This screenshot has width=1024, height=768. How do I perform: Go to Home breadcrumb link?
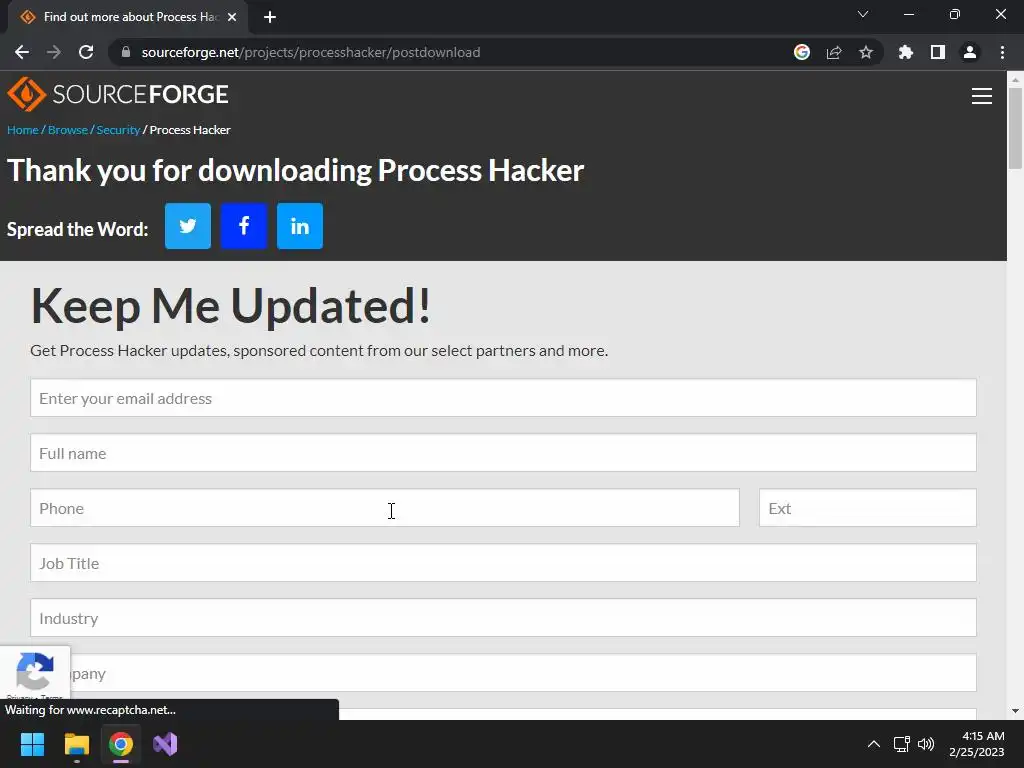click(23, 130)
